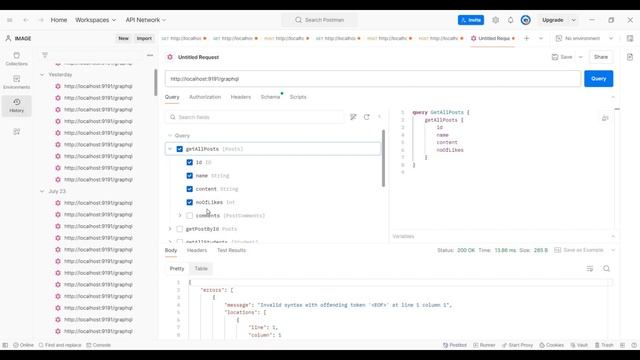This screenshot has height=360, width=640.
Task: Open Postbot from the status bar
Action: (x=455, y=345)
